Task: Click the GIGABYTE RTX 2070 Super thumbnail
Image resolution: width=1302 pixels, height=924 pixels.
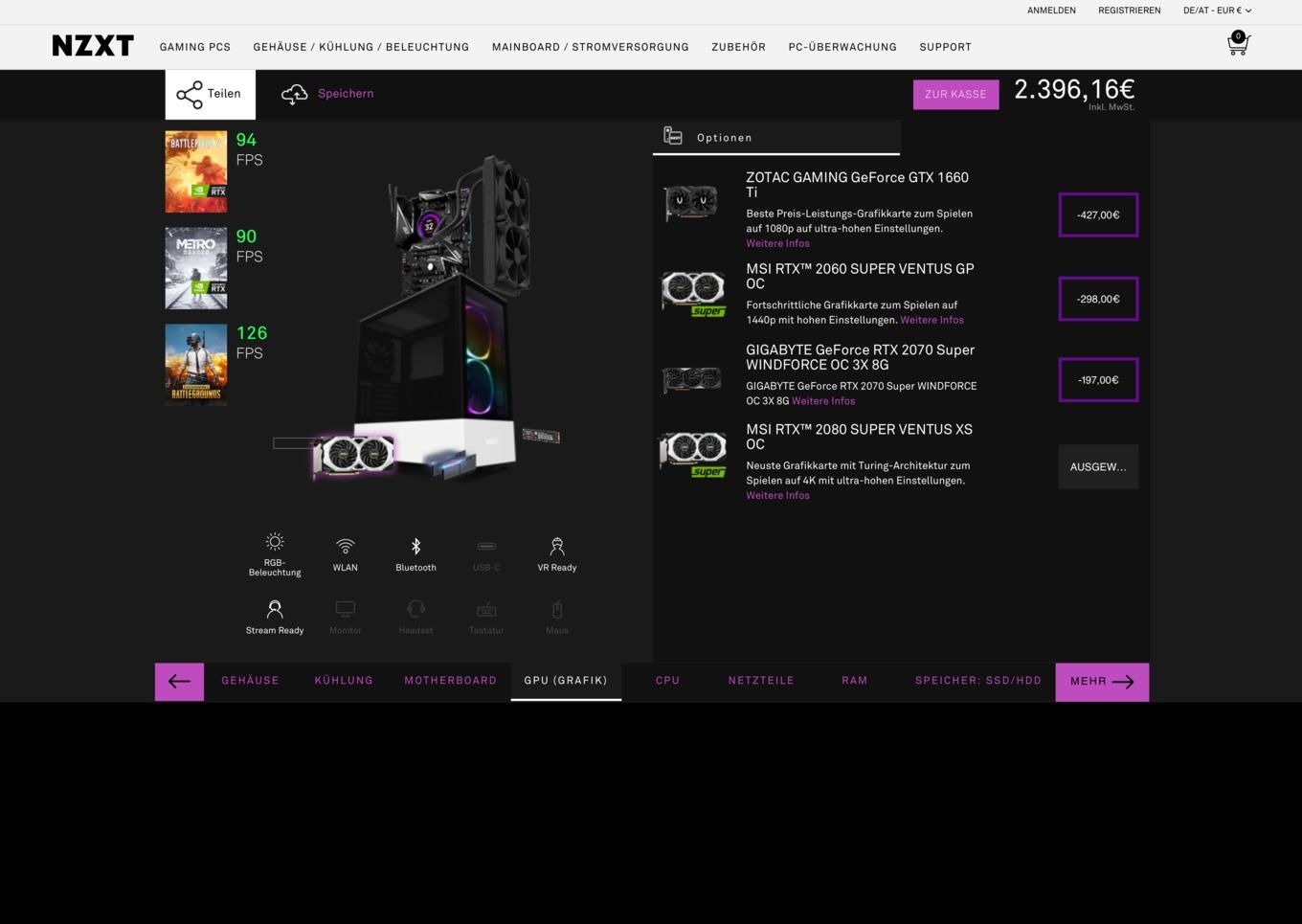Action: click(x=692, y=379)
